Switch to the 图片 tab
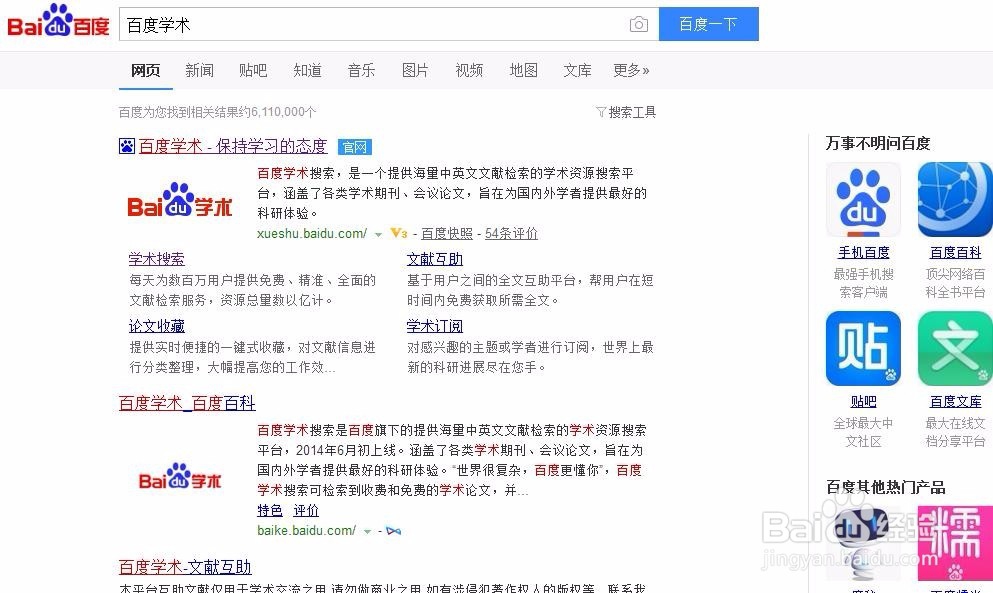The height and width of the screenshot is (593, 993). coord(415,70)
